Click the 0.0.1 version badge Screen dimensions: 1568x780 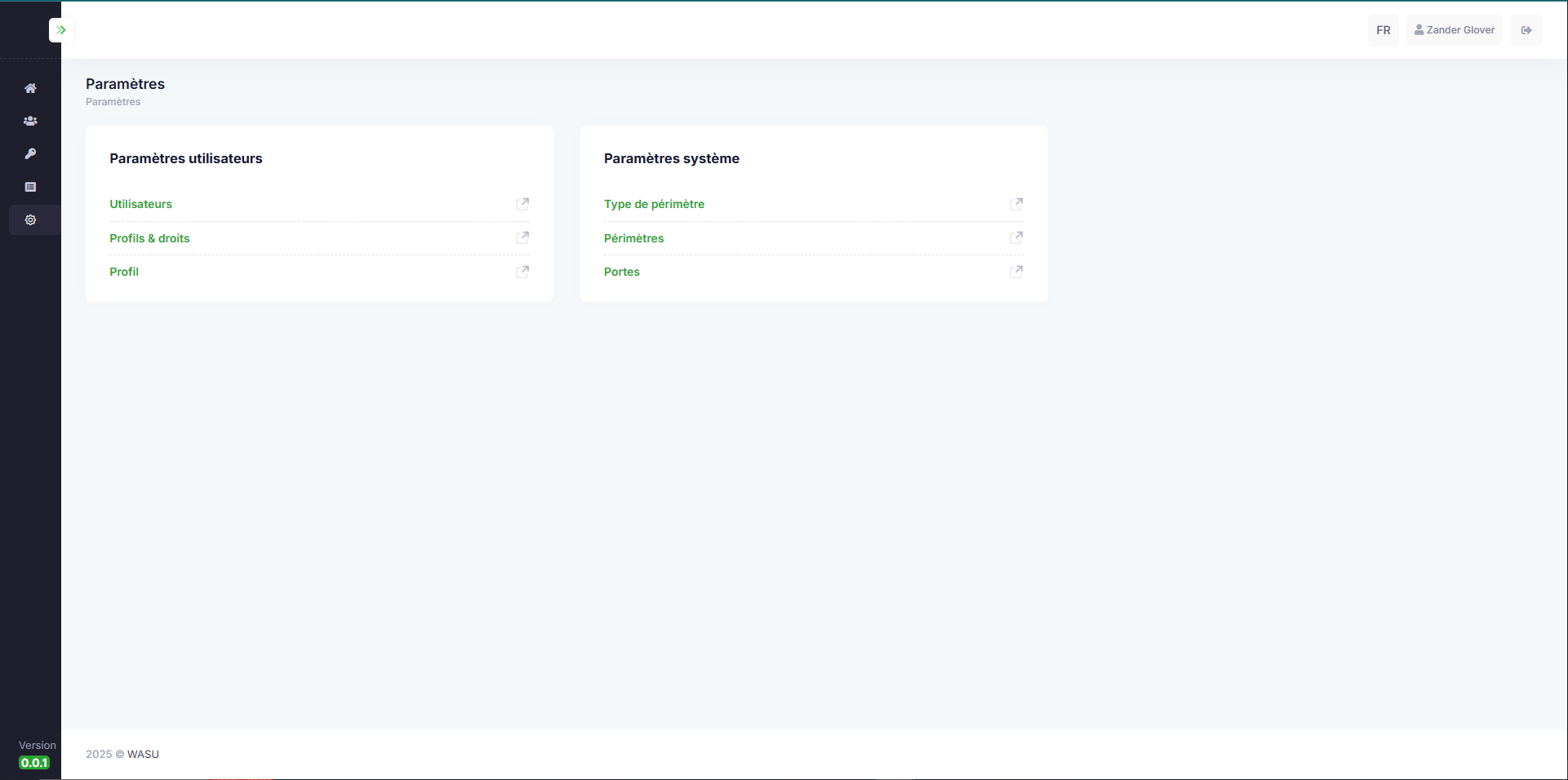pos(34,763)
